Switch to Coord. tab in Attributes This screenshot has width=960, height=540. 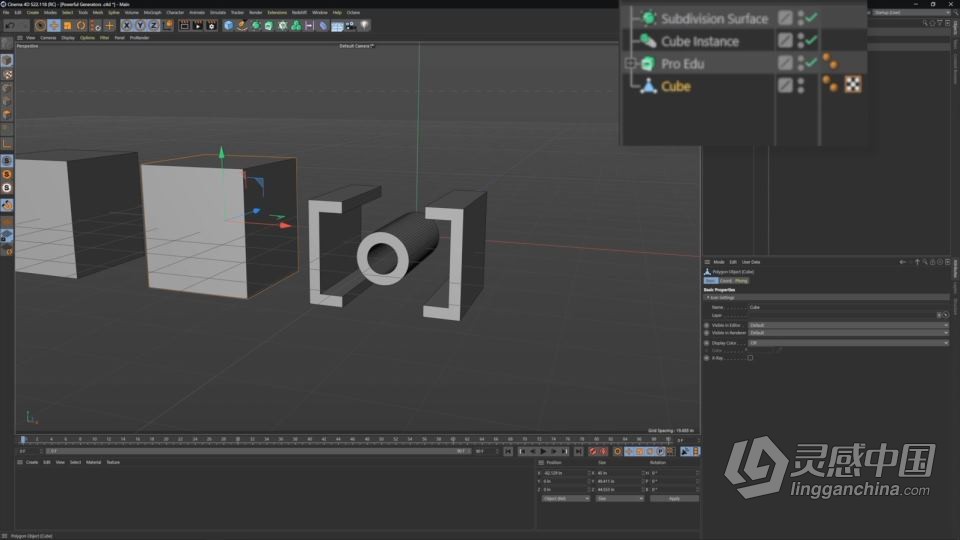726,280
